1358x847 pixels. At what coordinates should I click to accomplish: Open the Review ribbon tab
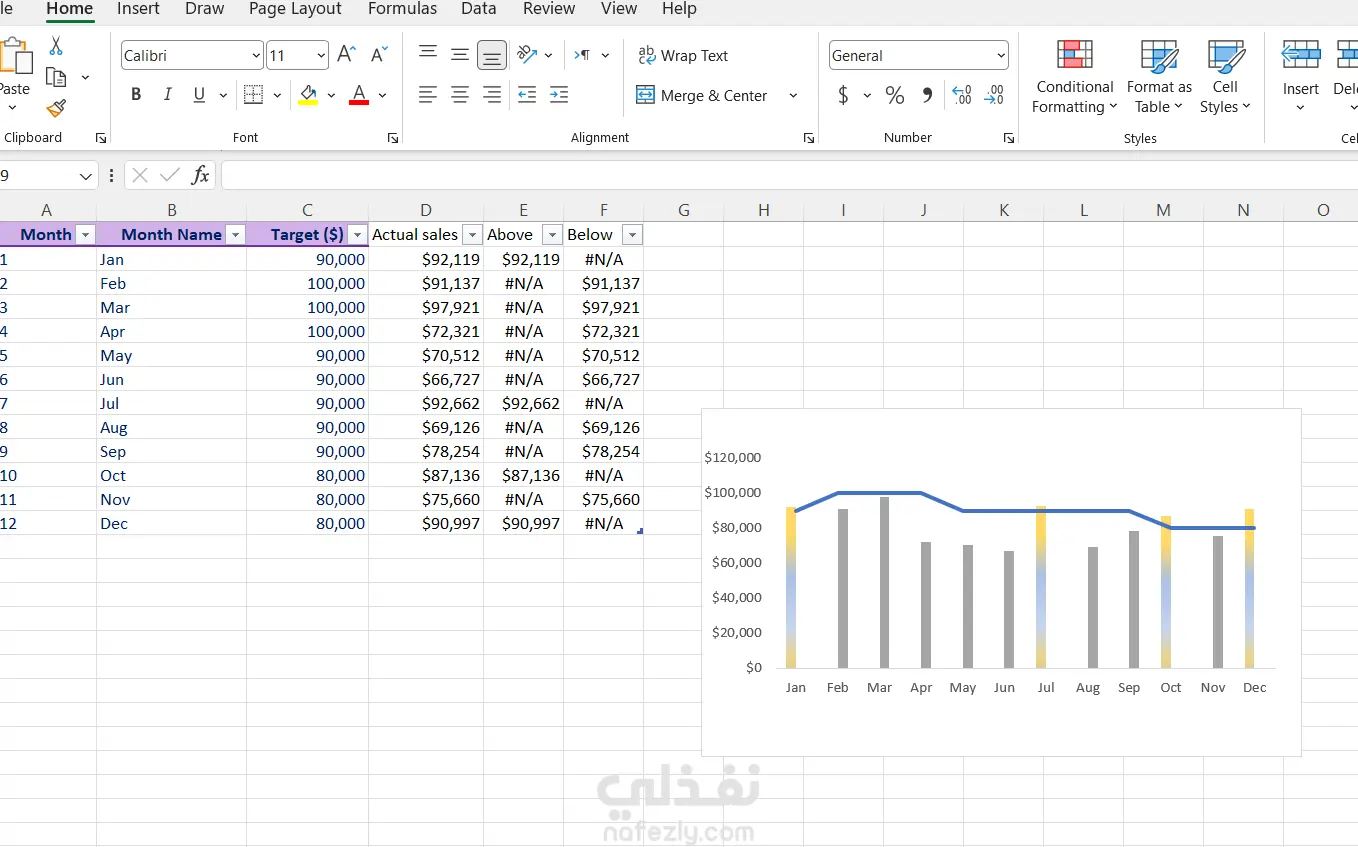(549, 9)
